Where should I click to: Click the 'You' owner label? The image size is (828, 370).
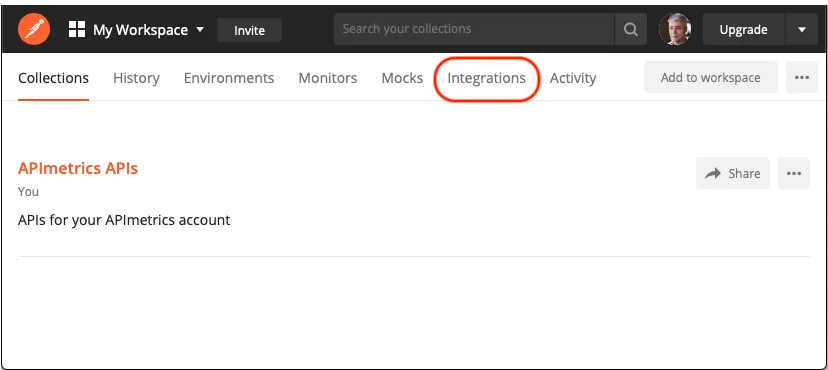coord(28,192)
